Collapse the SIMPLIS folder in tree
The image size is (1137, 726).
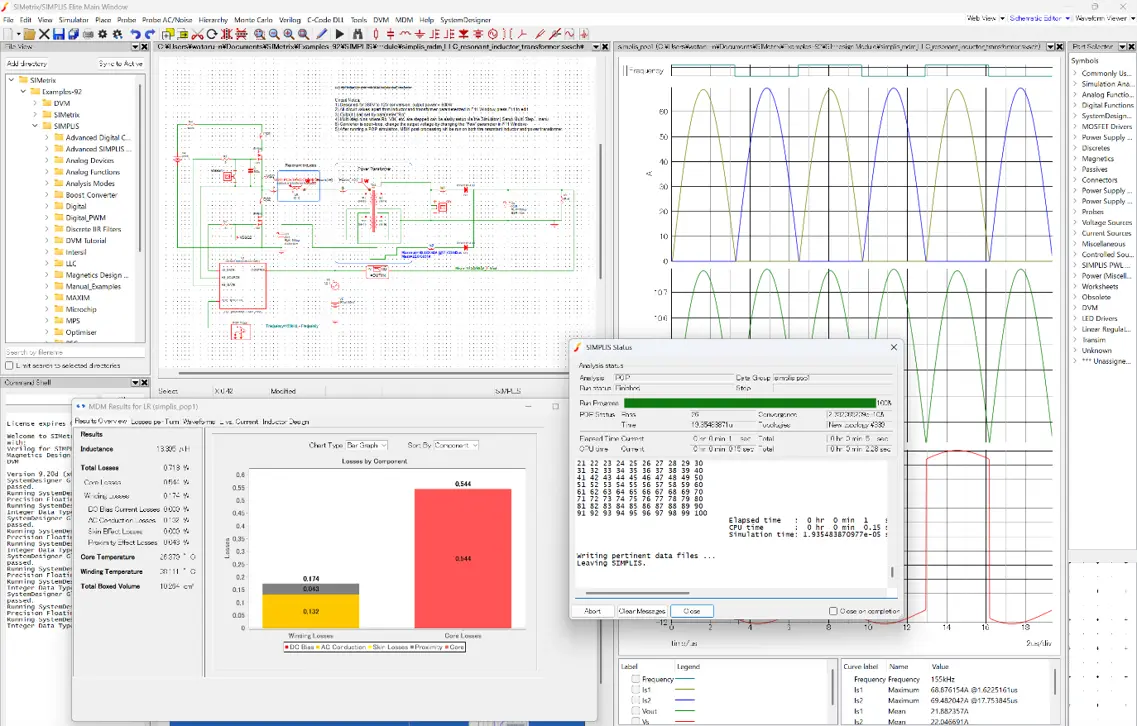coord(35,126)
